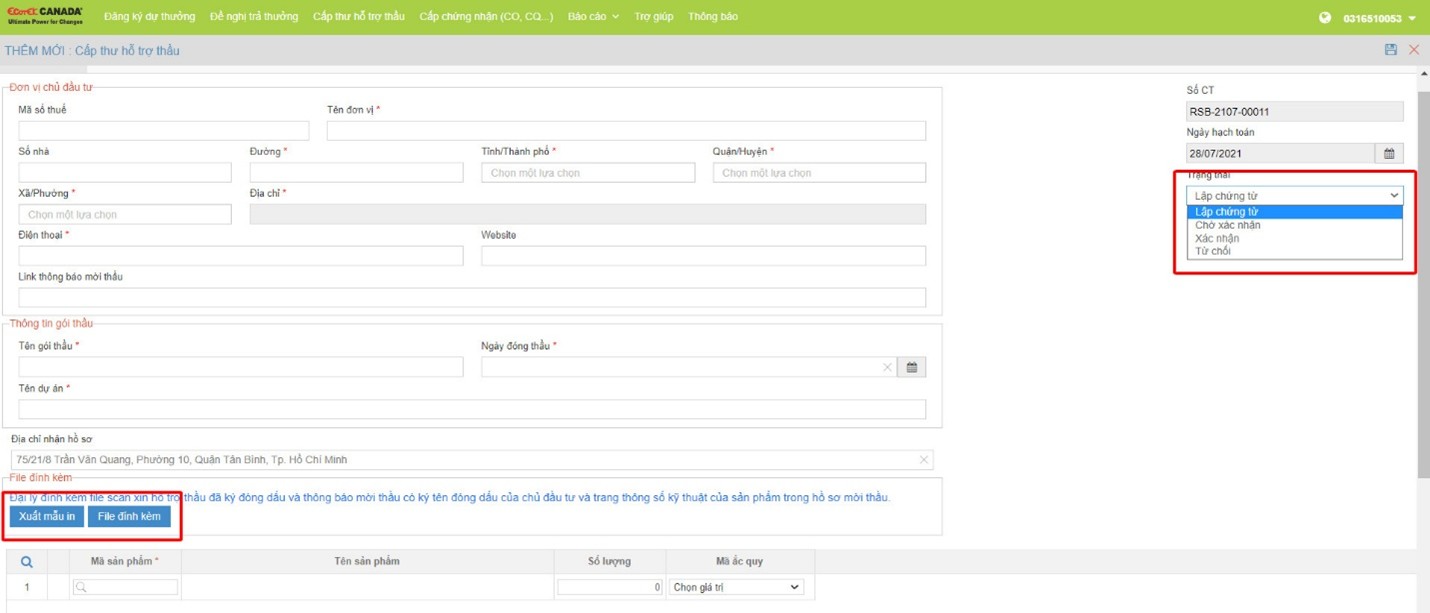Viewport: 1430px width, 613px height.
Task: Choose Chờ xác nhận status option
Action: [x=1295, y=225]
